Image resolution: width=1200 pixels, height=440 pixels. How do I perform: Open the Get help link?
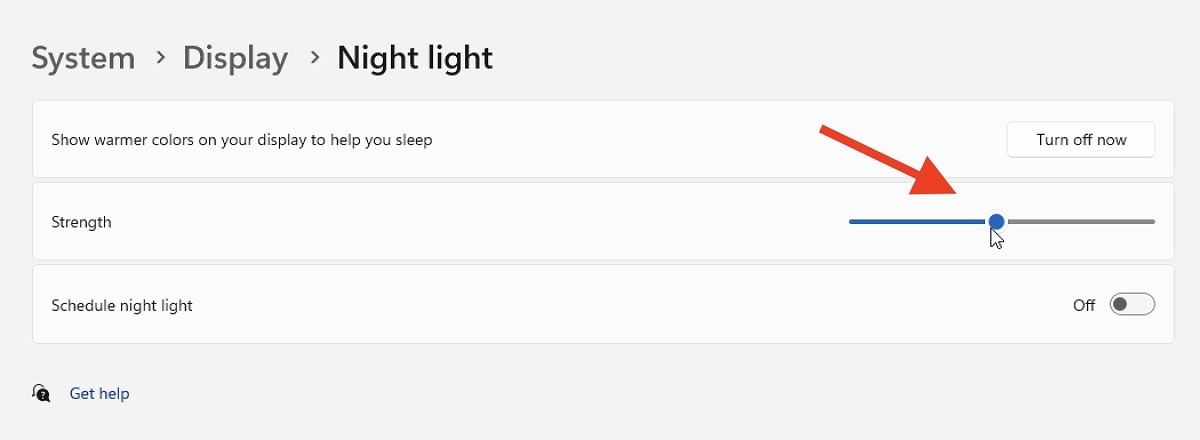pyautogui.click(x=99, y=394)
